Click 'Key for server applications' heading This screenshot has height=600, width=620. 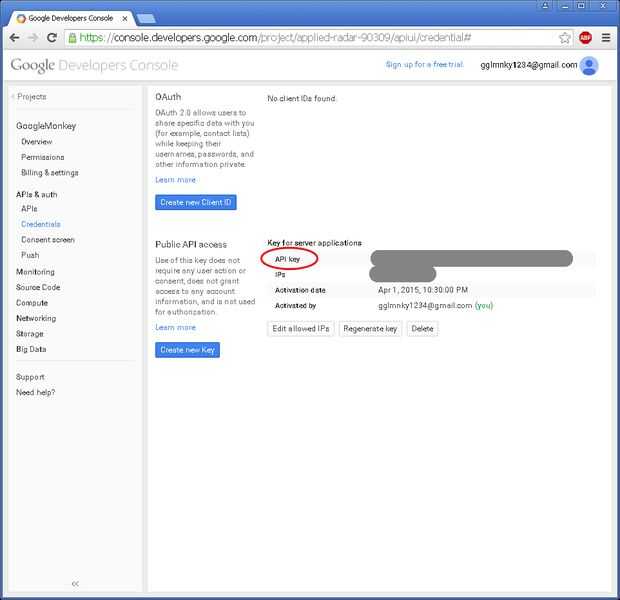pos(314,243)
